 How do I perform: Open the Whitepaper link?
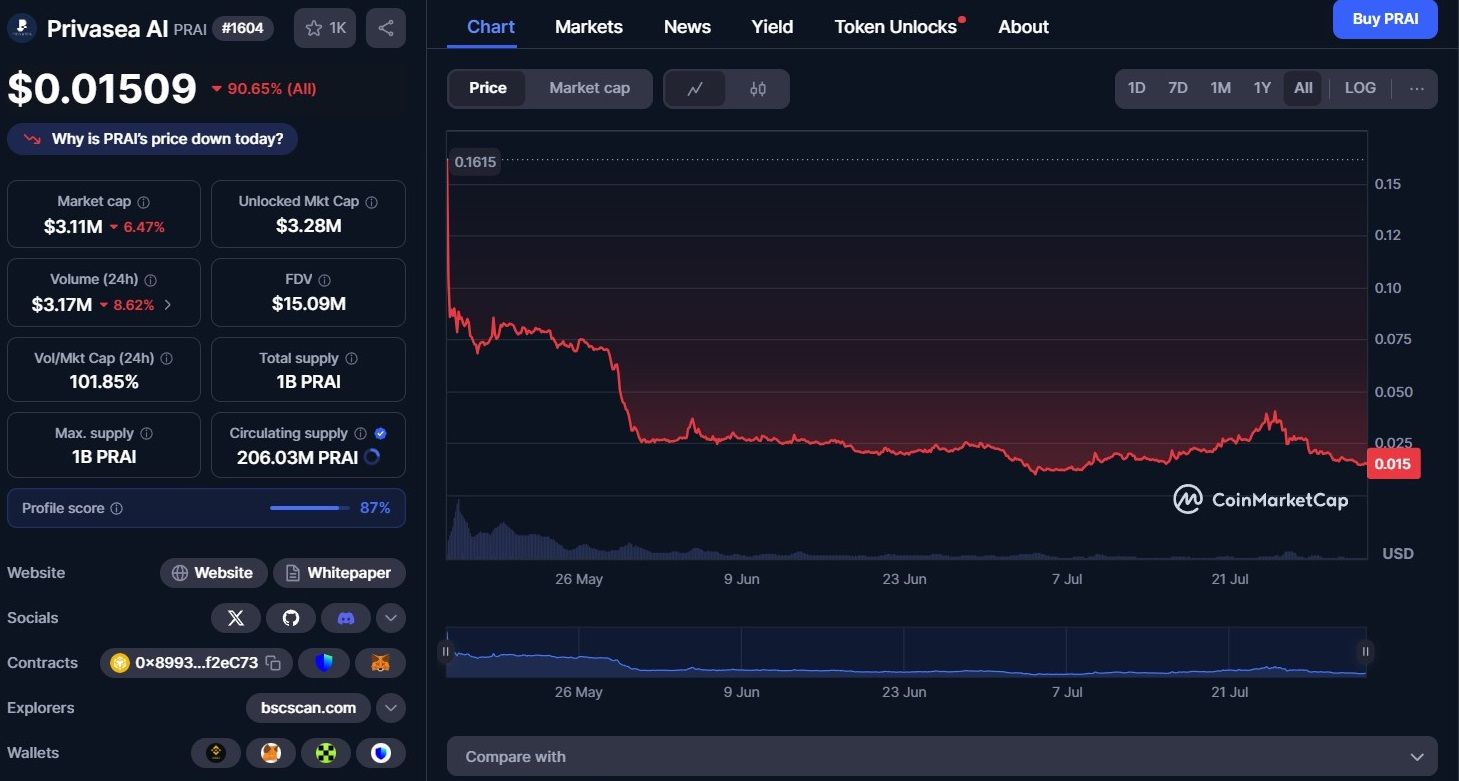(339, 573)
